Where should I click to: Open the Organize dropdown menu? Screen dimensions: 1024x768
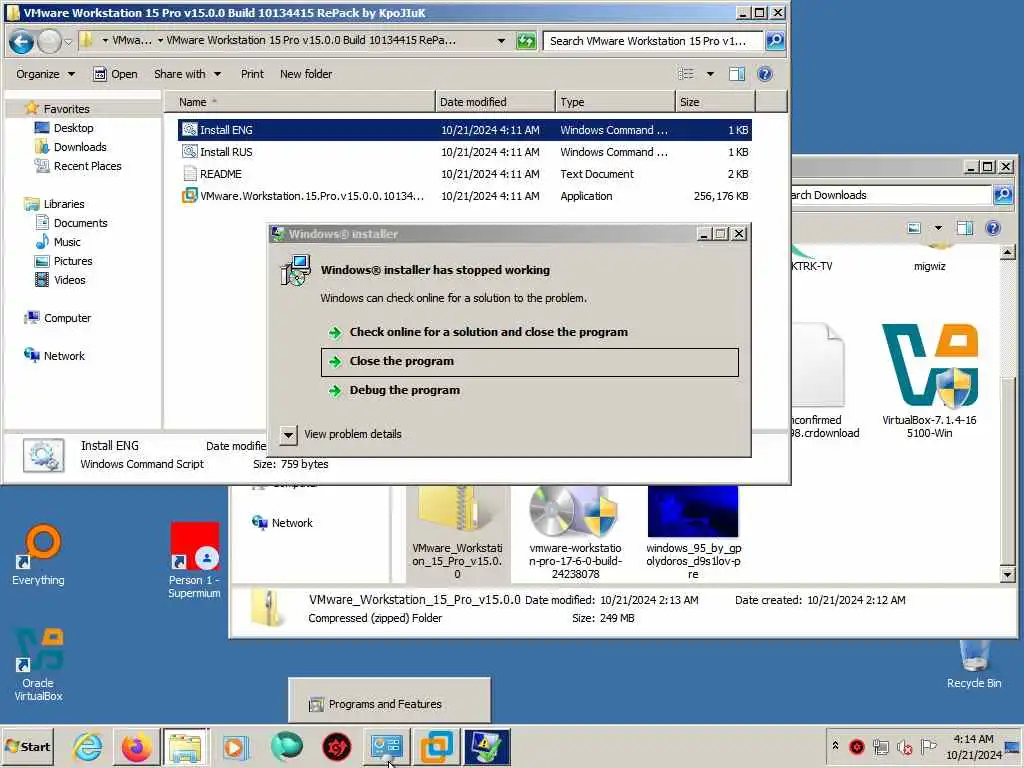click(x=46, y=74)
